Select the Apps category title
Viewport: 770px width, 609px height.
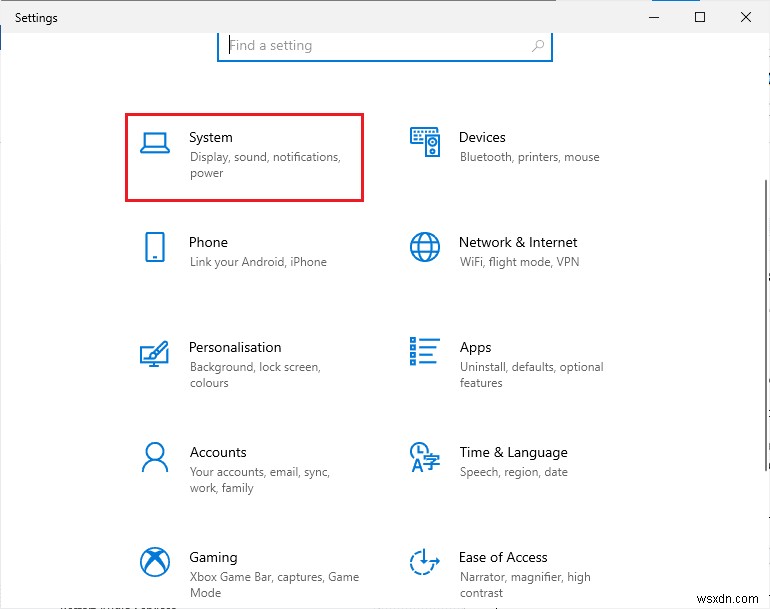(x=475, y=347)
